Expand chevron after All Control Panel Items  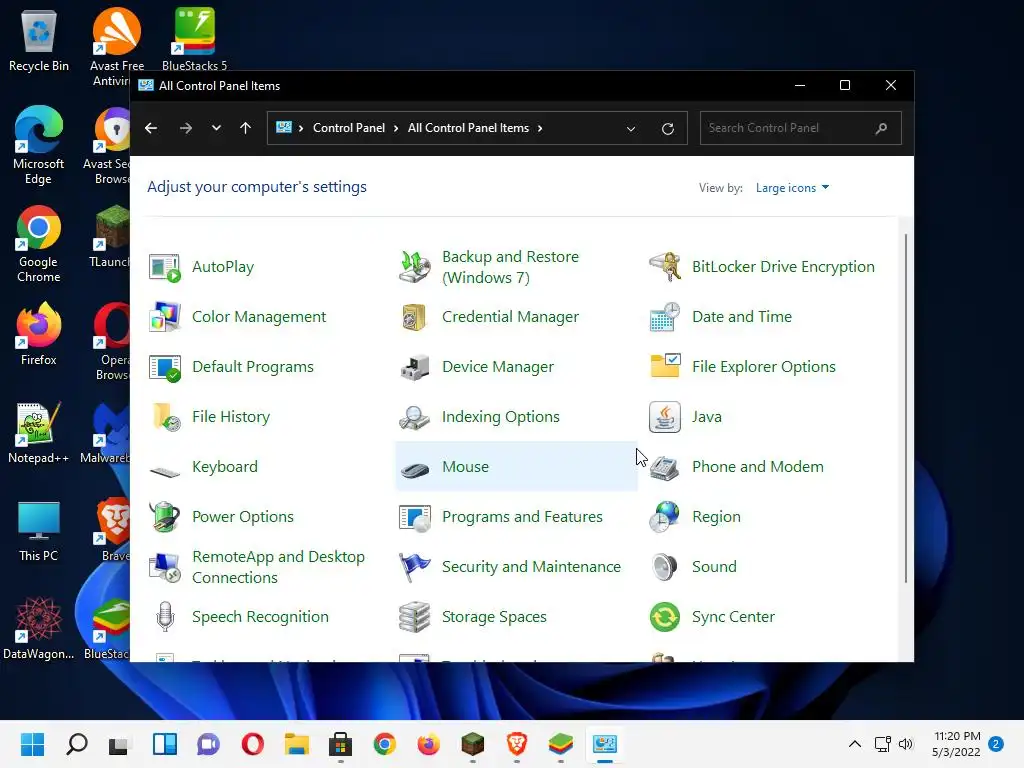point(540,128)
